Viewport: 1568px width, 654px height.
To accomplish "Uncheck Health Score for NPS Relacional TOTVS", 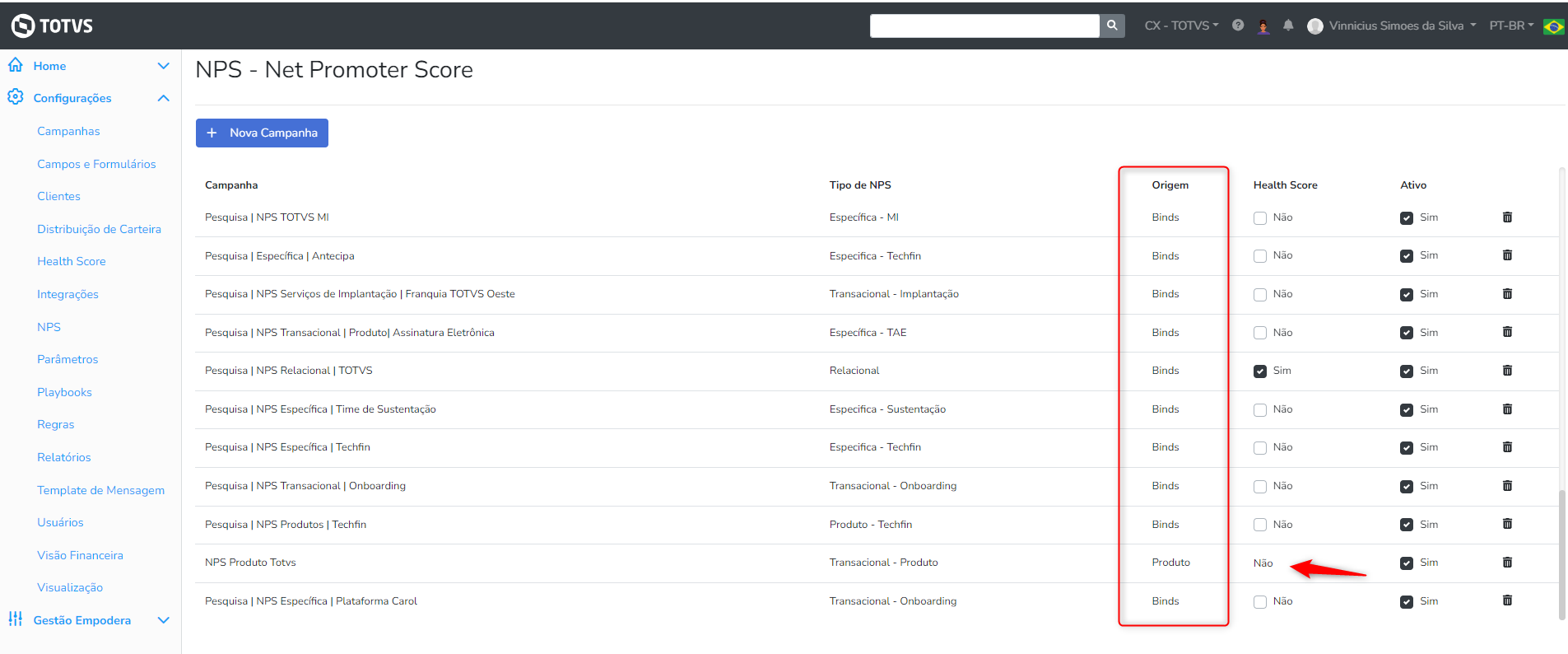I will [x=1260, y=371].
